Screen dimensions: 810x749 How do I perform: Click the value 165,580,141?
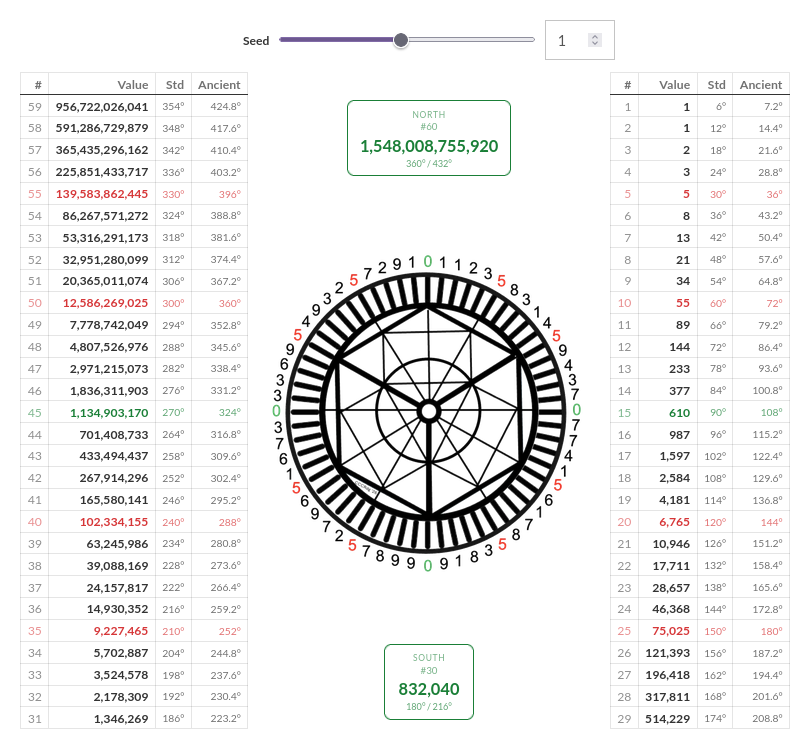point(114,501)
